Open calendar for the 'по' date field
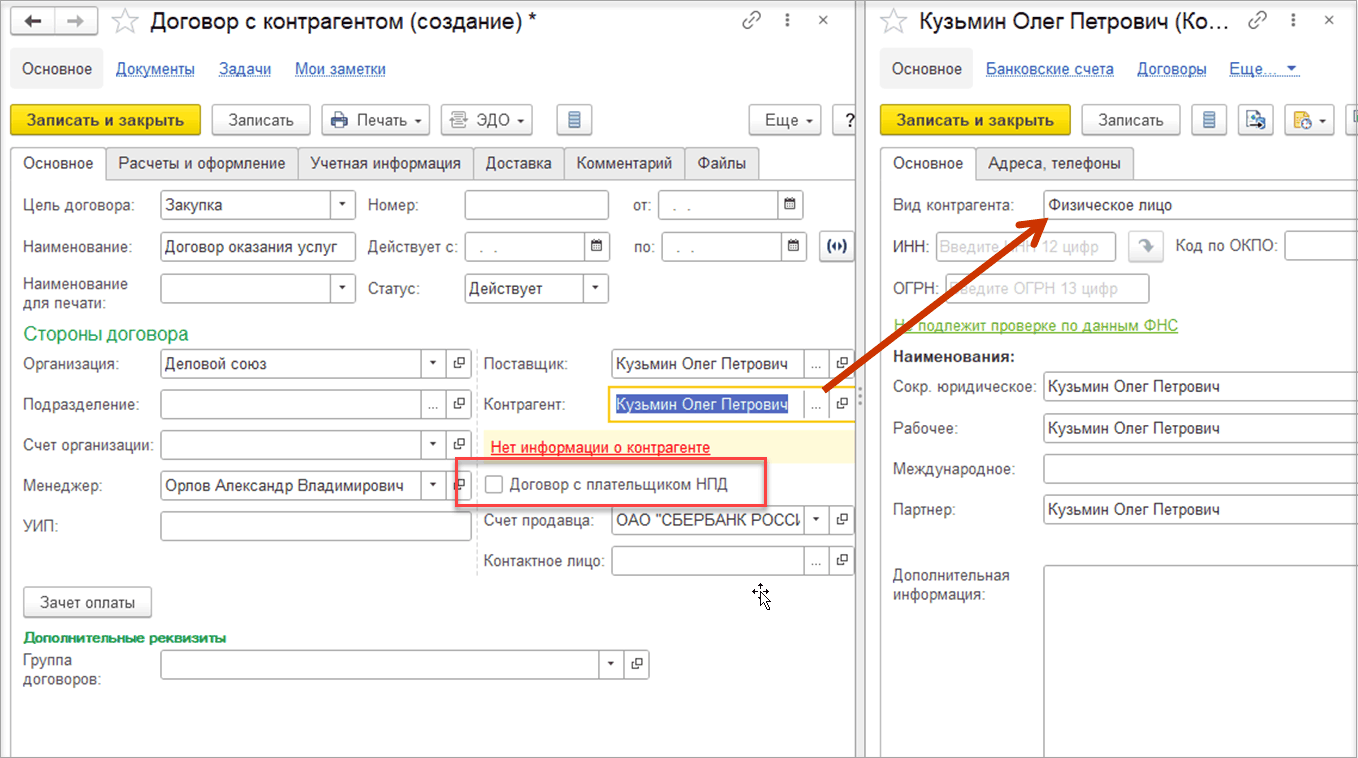Screen dimensions: 1358x758 pyautogui.click(x=794, y=246)
